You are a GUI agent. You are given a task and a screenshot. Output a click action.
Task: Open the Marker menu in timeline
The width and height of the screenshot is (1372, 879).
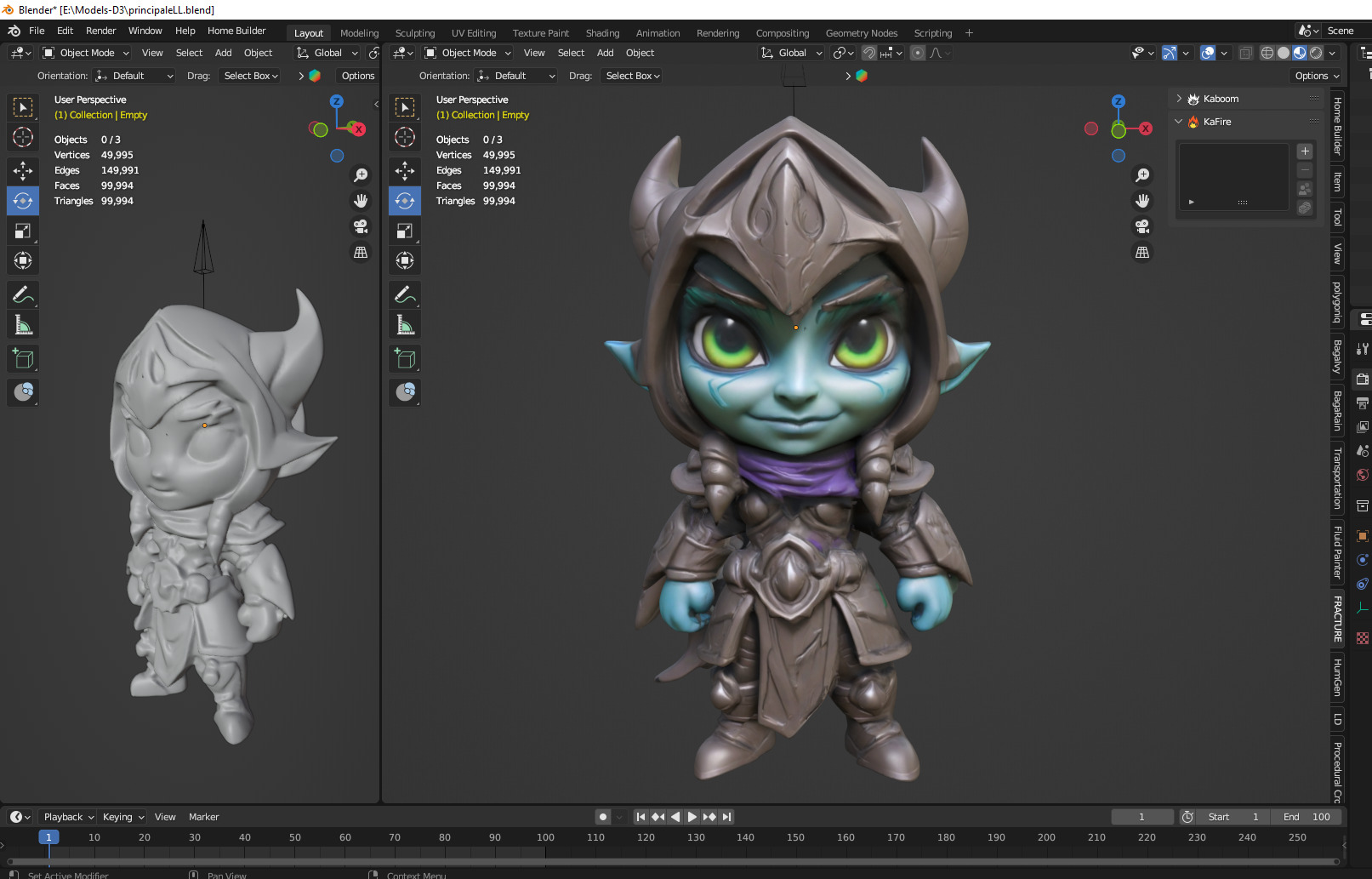[x=203, y=817]
